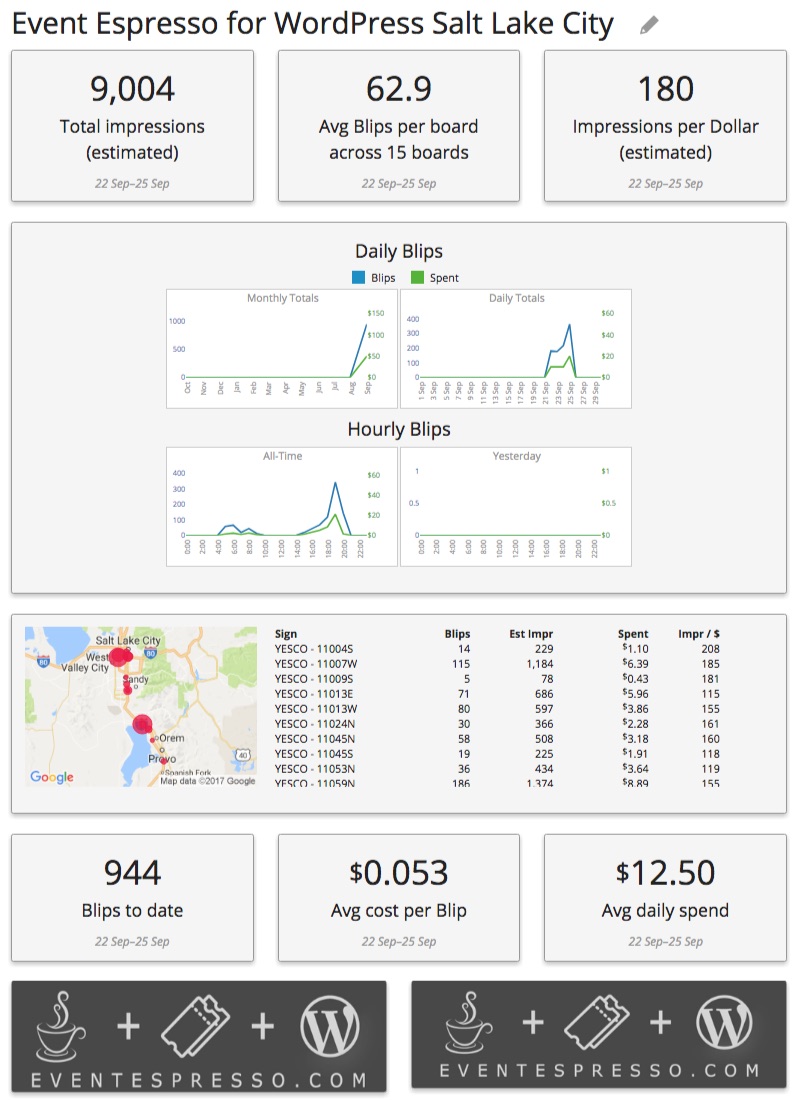The width and height of the screenshot is (793, 1100).
Task: Open the Yesterday hourly blips chart
Action: (516, 507)
